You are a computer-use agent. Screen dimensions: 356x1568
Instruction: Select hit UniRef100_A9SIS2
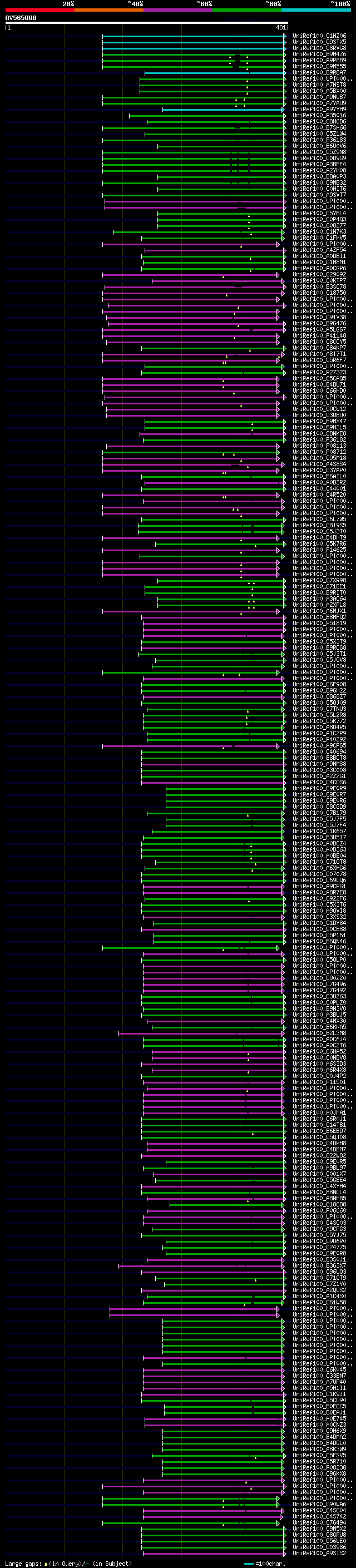click(319, 1553)
